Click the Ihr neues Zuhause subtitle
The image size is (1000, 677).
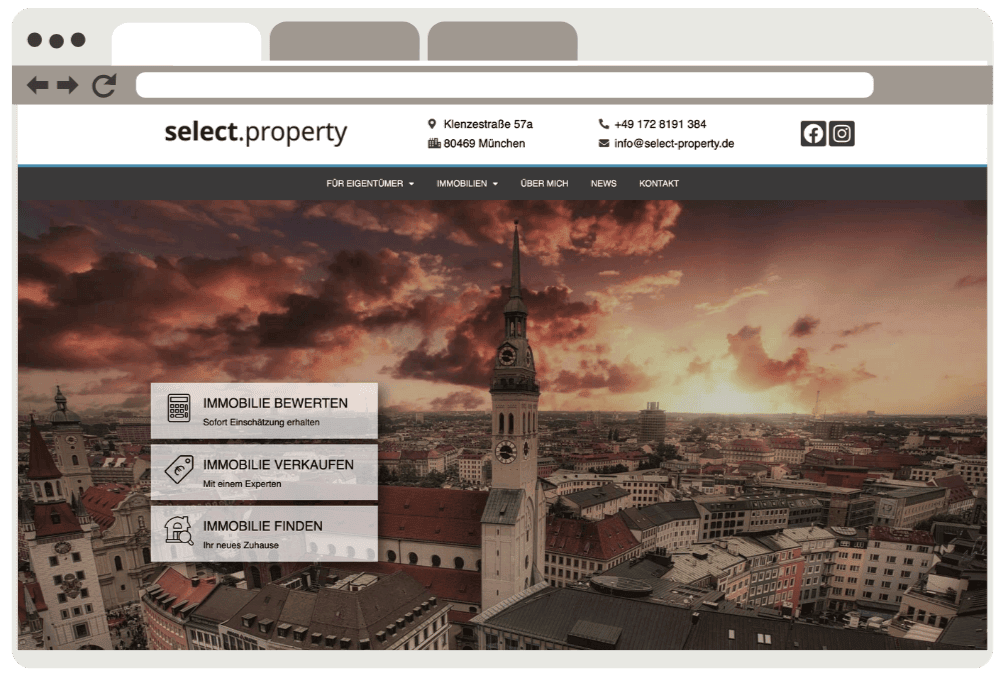[240, 545]
